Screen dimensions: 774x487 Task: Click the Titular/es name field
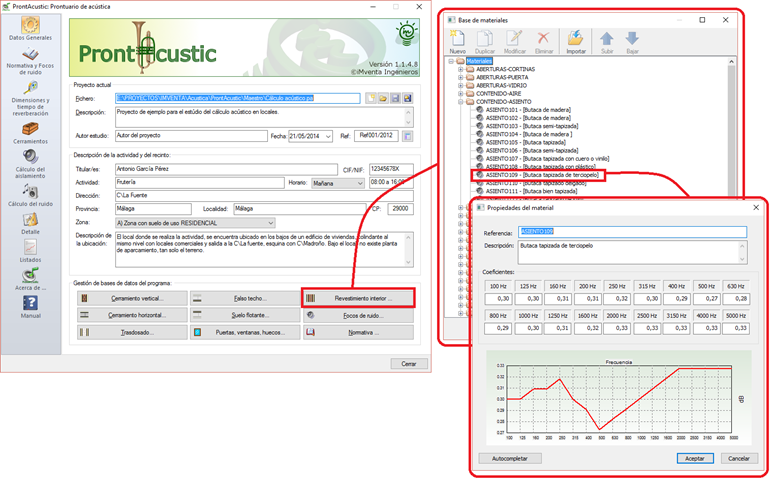tap(226, 169)
